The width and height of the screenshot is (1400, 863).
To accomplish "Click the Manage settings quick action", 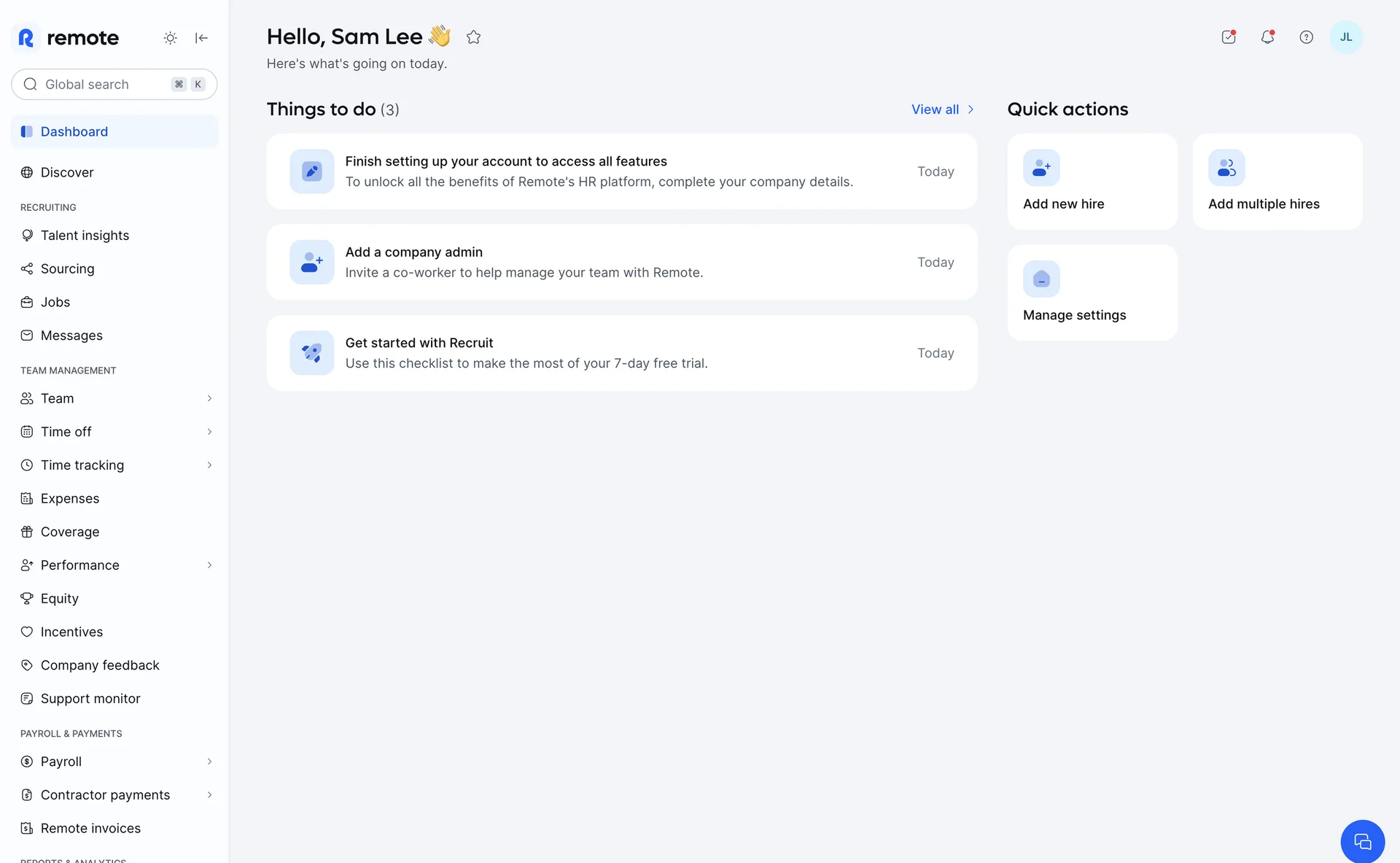I will (x=1092, y=293).
